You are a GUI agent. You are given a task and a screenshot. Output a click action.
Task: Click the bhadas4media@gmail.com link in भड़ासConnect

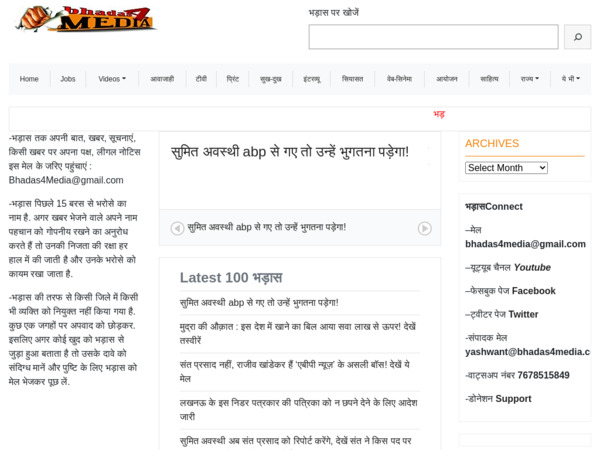(x=525, y=244)
